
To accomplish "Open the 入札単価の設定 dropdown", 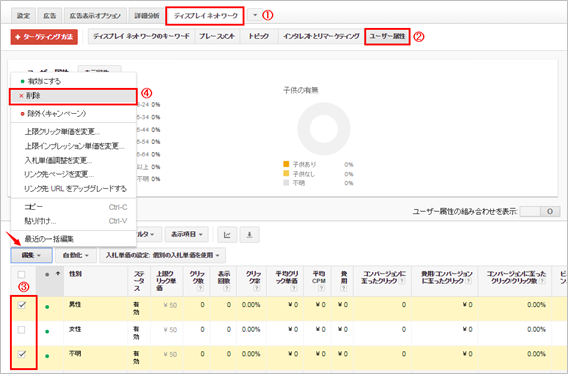I will (162, 255).
